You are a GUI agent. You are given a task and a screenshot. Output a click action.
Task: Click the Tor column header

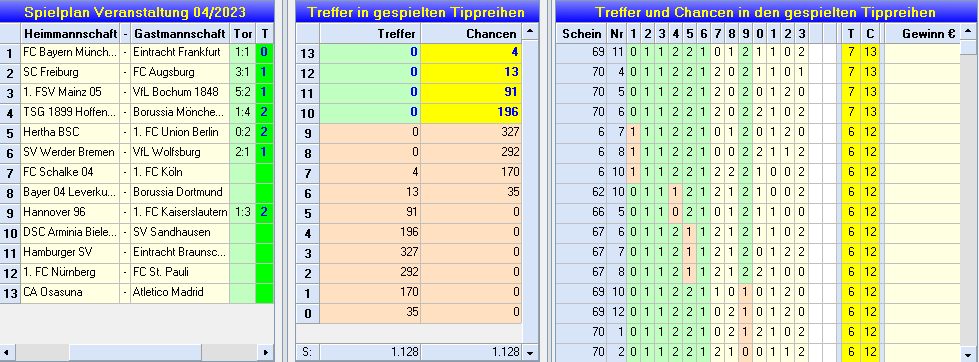(243, 33)
